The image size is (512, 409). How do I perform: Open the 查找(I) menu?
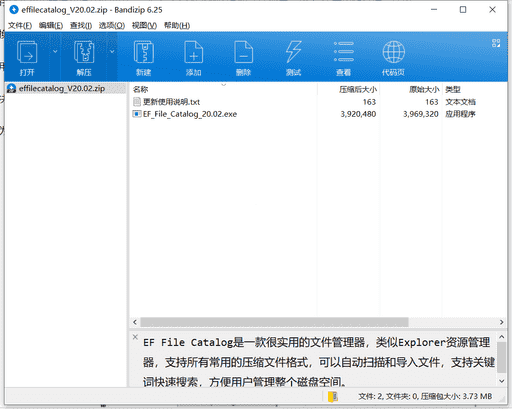pos(81,25)
